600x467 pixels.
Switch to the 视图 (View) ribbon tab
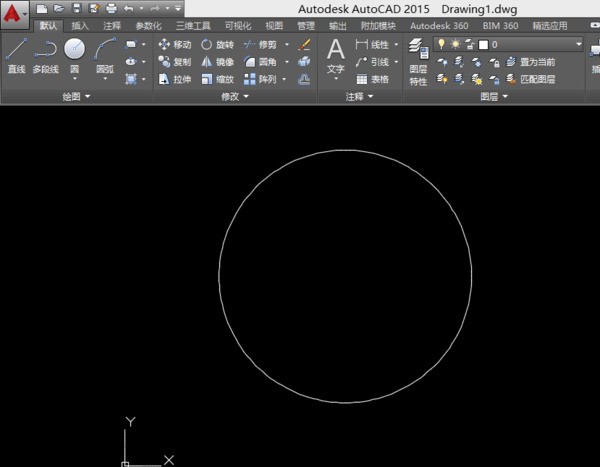[x=274, y=26]
